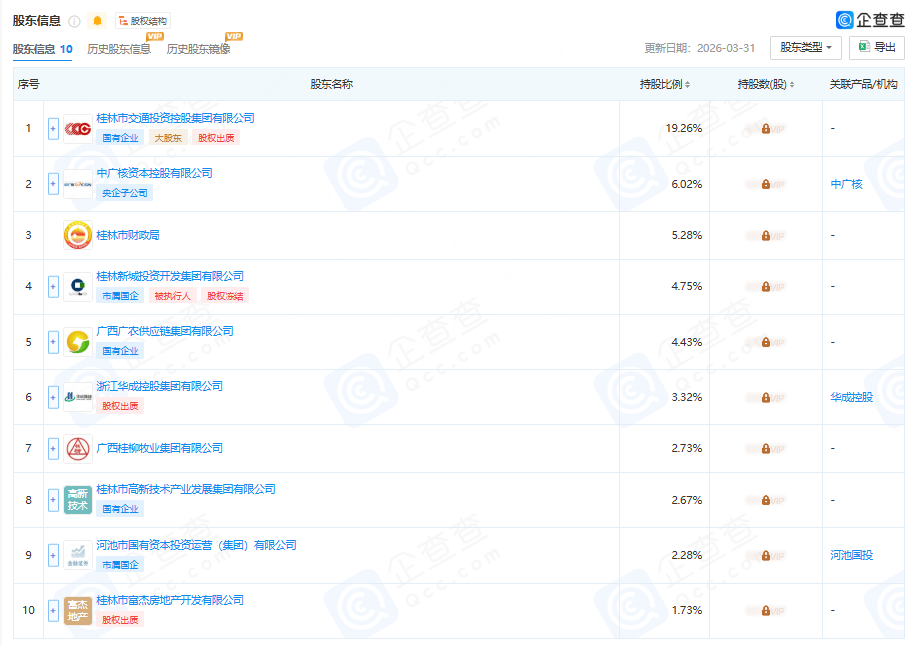This screenshot has height=645, width=915.
Task: Click the 富杰地产 company logo
Action: click(x=78, y=611)
